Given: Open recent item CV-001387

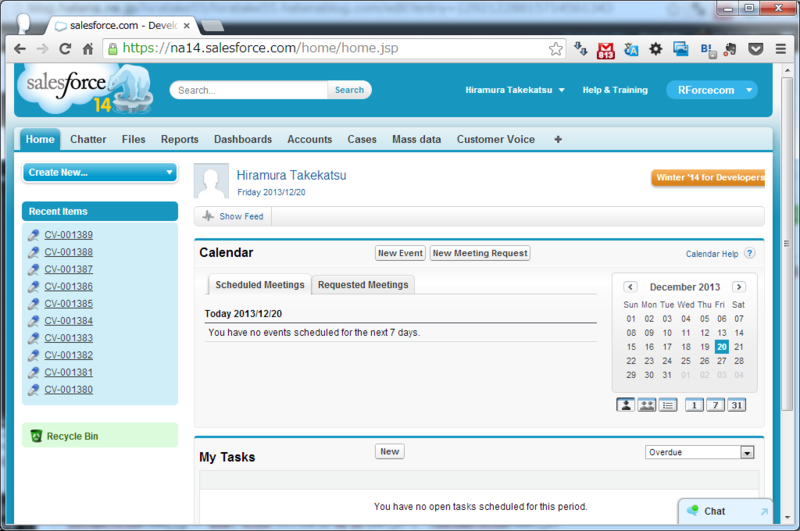Looking at the screenshot, I should (68, 269).
